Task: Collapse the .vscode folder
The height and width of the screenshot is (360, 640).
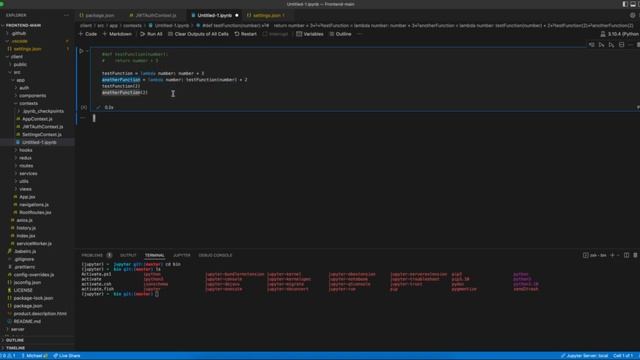Action: click(x=20, y=41)
